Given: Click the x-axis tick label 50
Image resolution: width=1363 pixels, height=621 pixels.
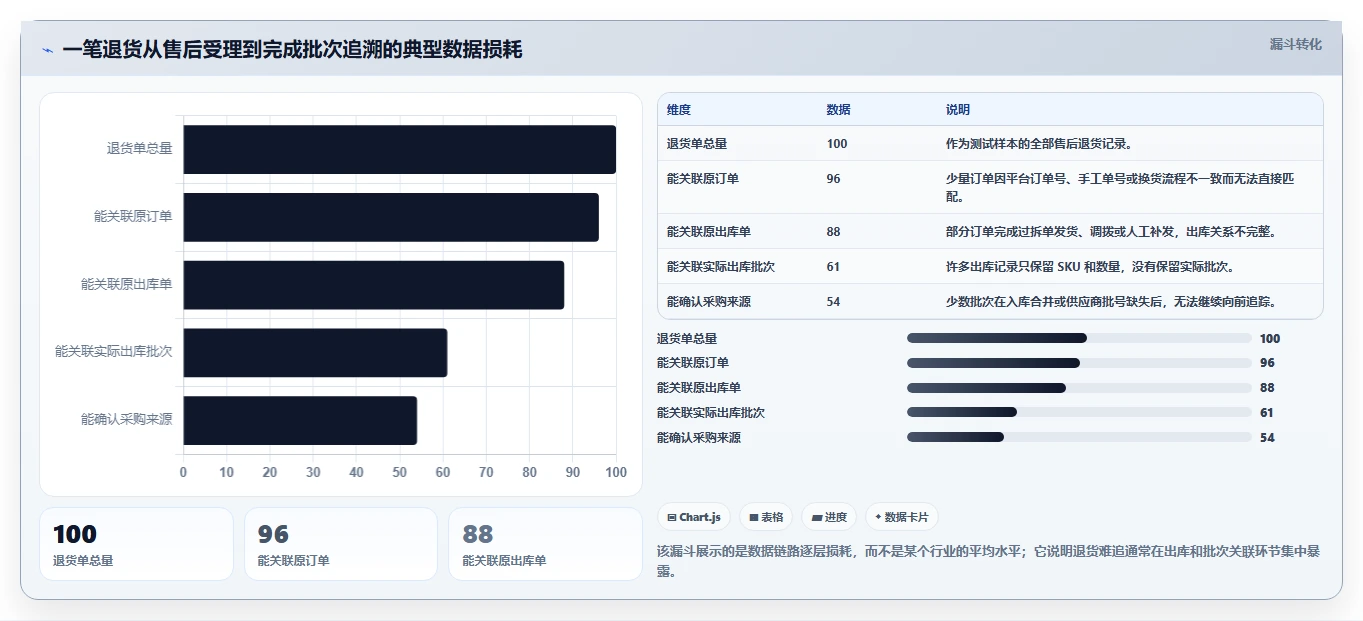Looking at the screenshot, I should point(400,472).
